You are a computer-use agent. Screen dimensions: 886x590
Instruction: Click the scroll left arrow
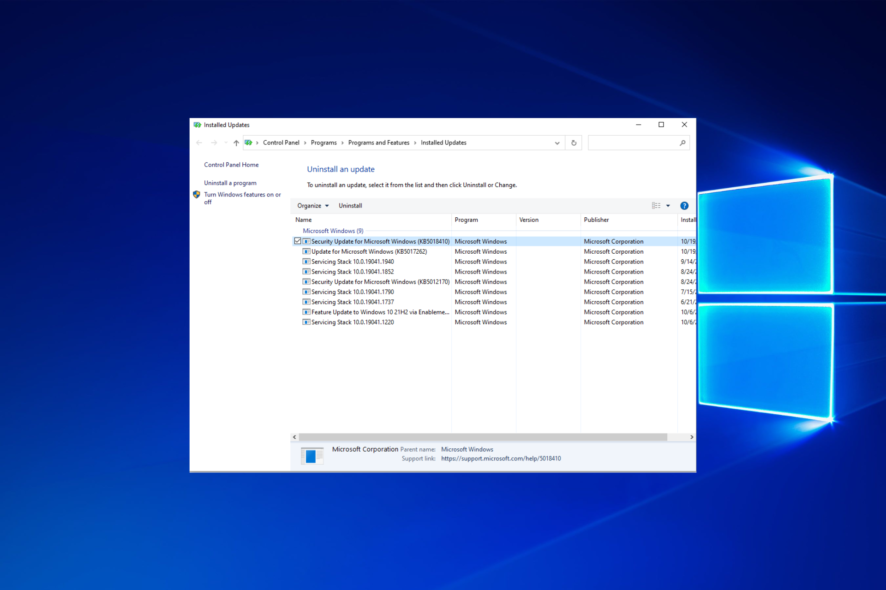(x=294, y=437)
